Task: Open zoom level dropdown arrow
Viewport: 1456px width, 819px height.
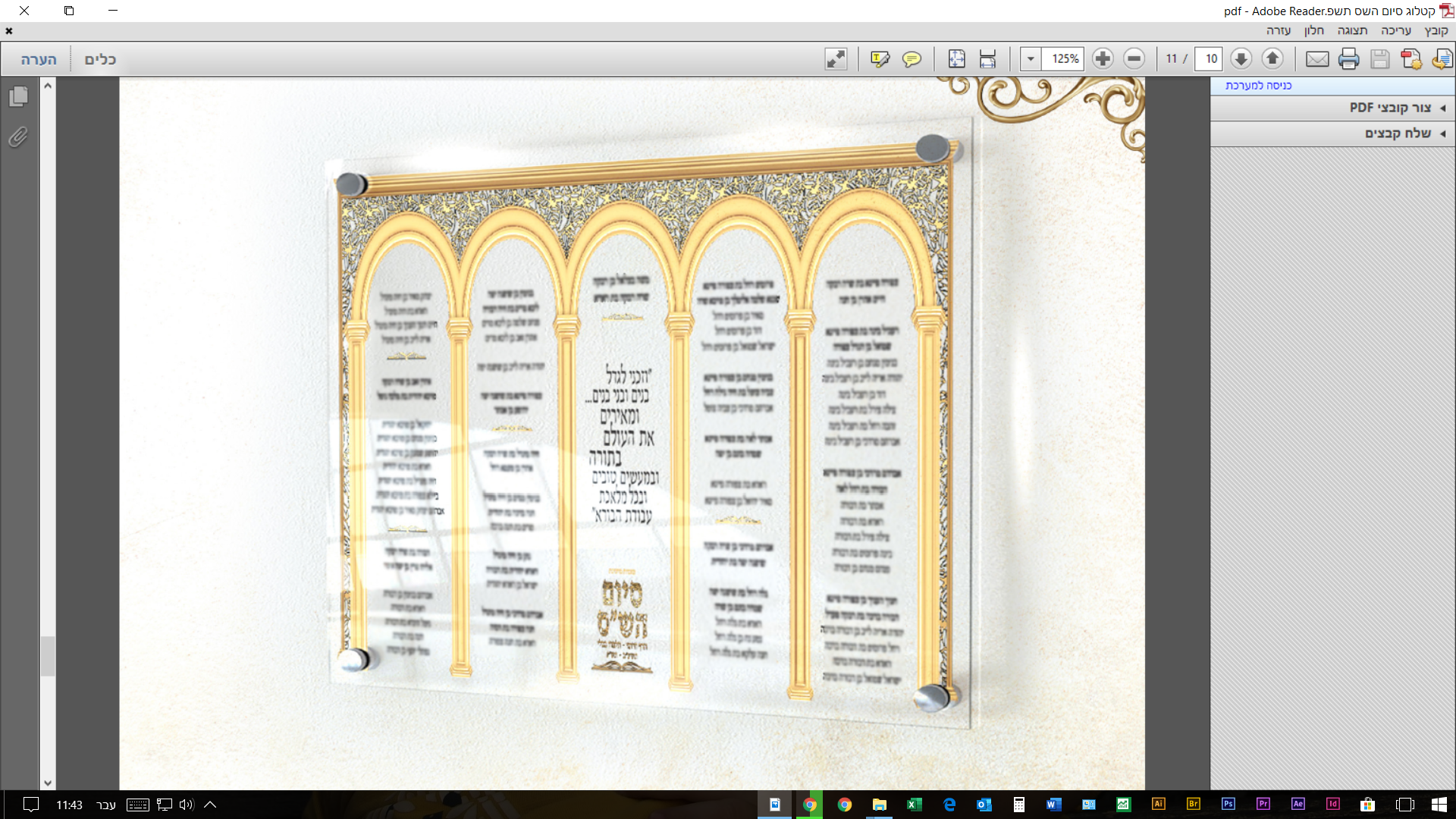Action: pyautogui.click(x=1031, y=59)
